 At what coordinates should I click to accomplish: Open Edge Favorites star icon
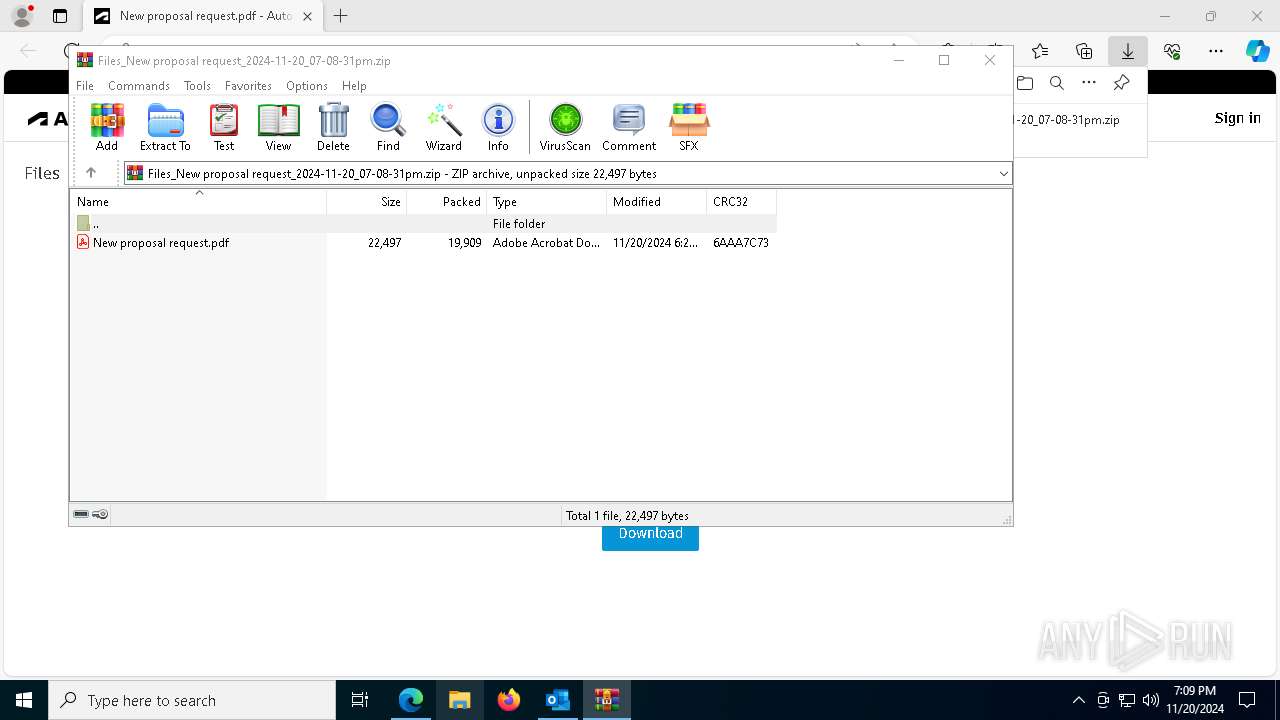1040,51
